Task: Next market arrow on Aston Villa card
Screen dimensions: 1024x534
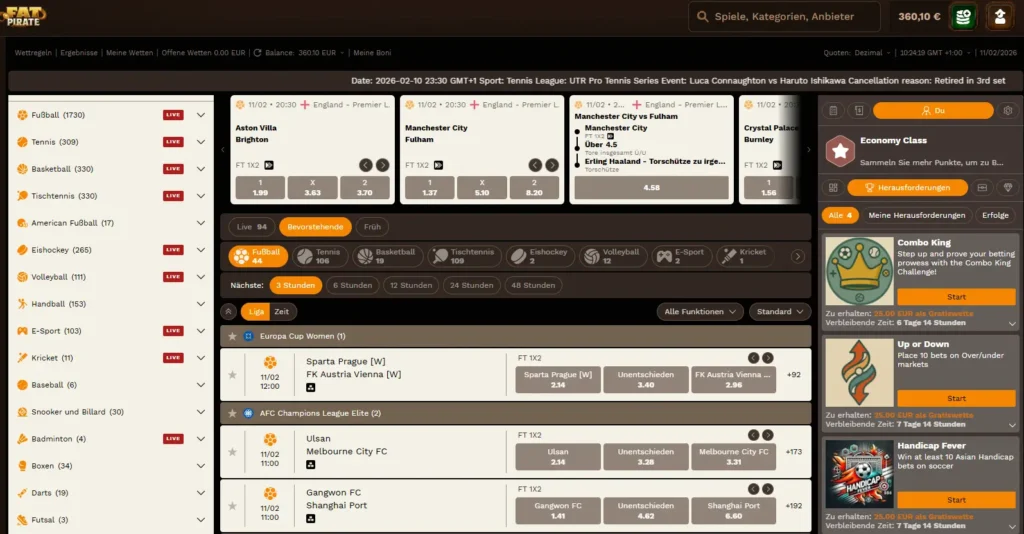Action: (383, 165)
